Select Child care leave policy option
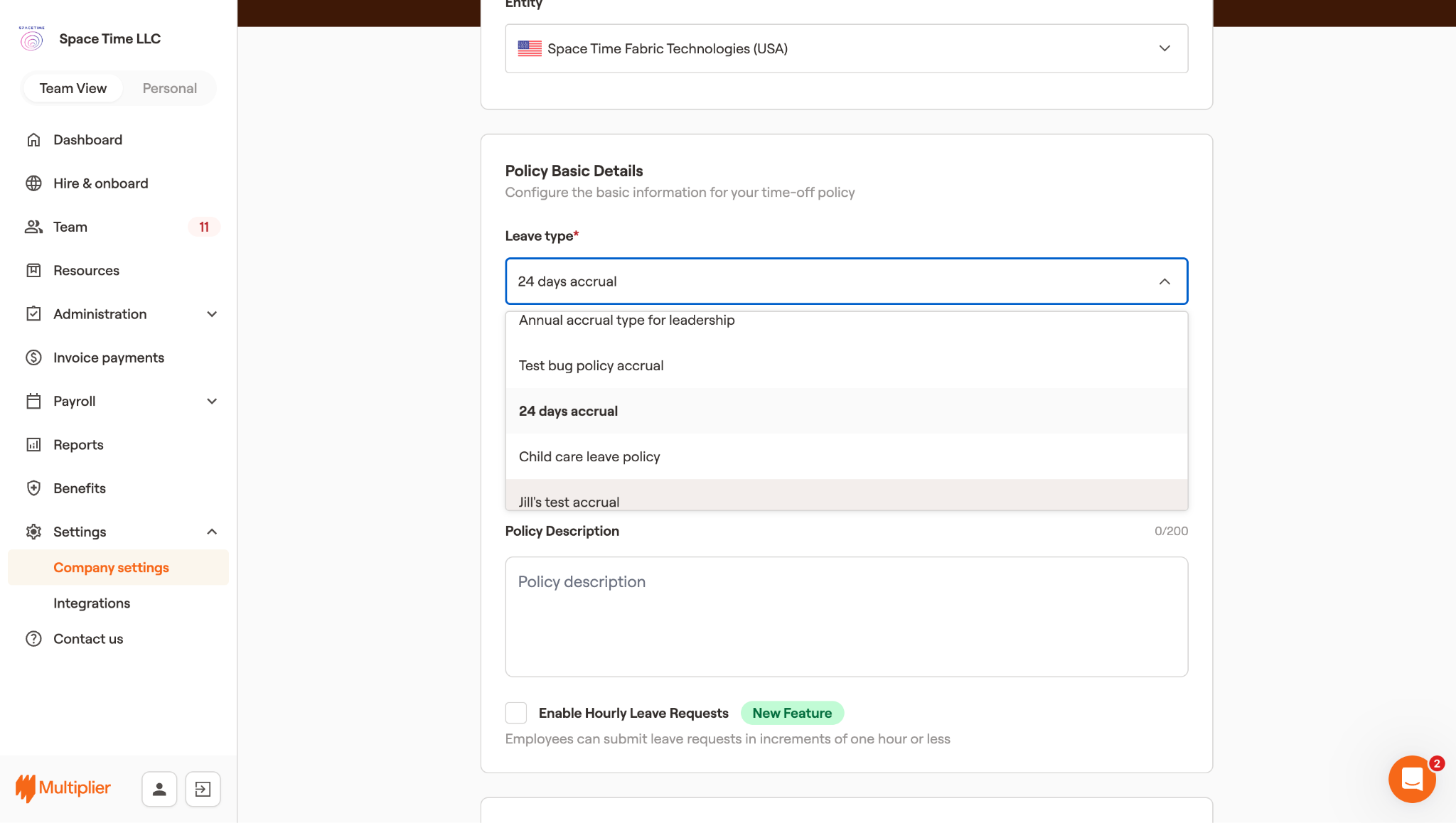This screenshot has width=1456, height=823. pyautogui.click(x=589, y=456)
